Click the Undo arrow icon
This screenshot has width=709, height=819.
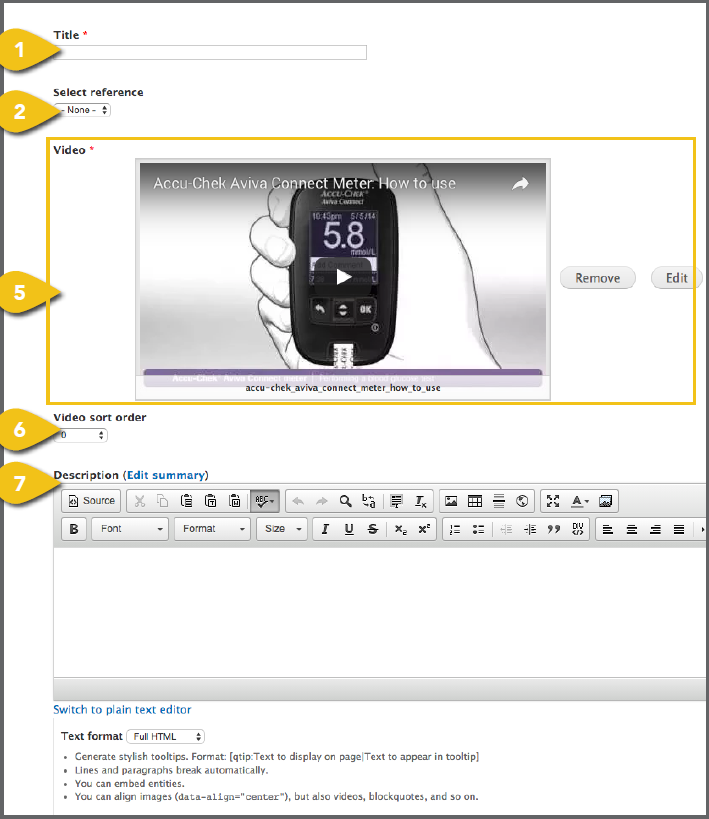pos(298,501)
